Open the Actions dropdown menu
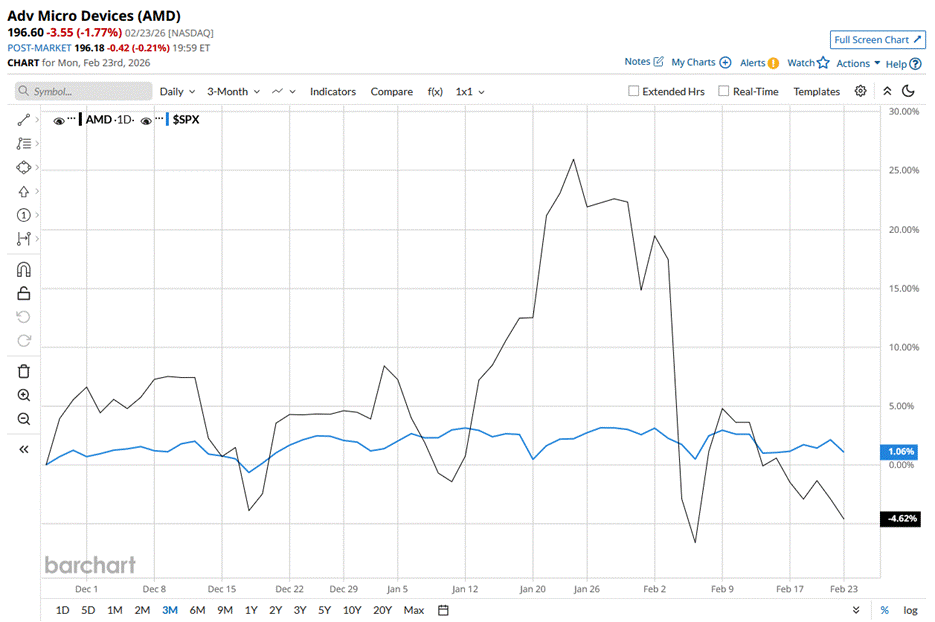The image size is (935, 622). (858, 63)
